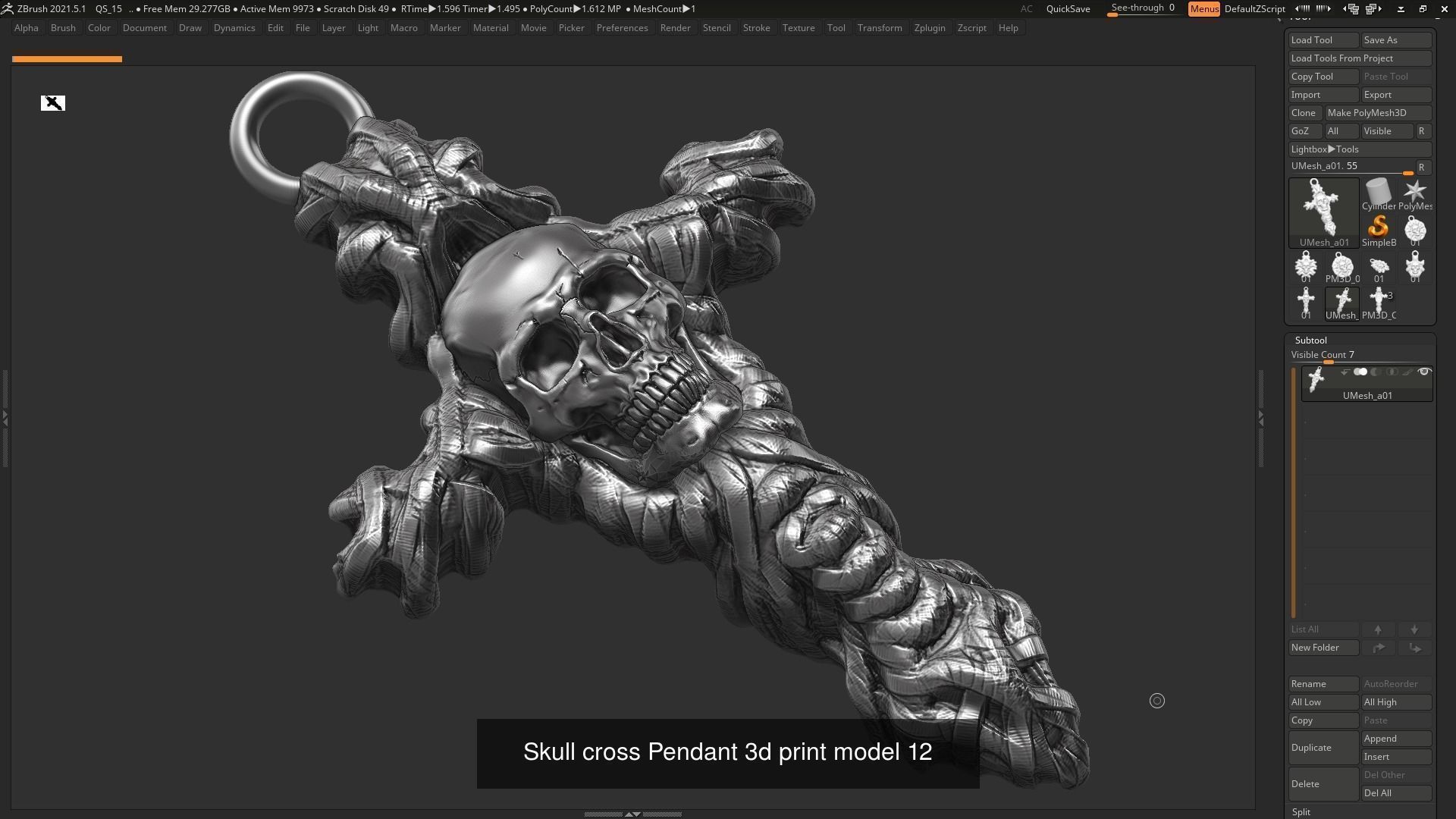The image size is (1456, 819).
Task: Click subtool move-up arrow icon
Action: [x=1378, y=629]
